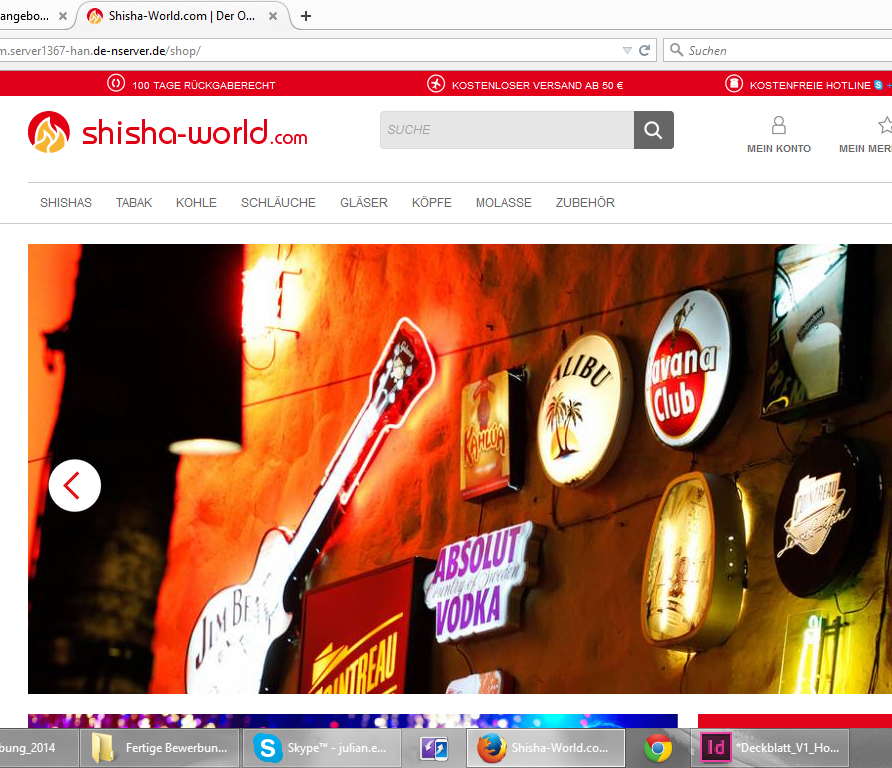Open Mein Konto user icon
The height and width of the screenshot is (768, 892).
[x=778, y=126]
